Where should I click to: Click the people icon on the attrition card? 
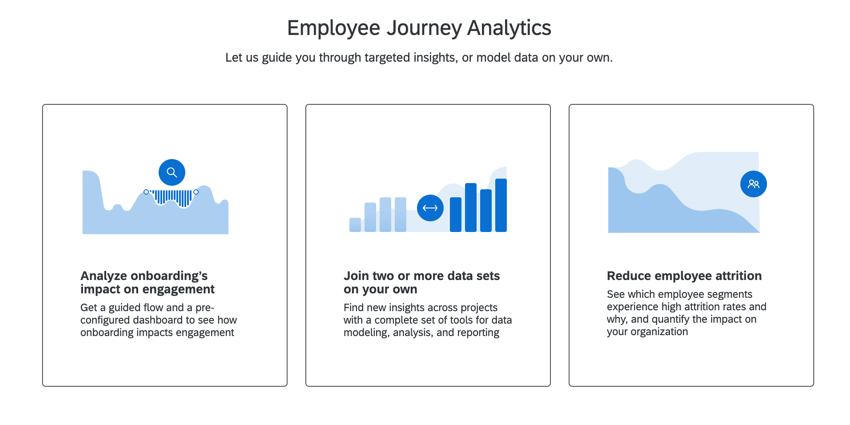pos(753,184)
